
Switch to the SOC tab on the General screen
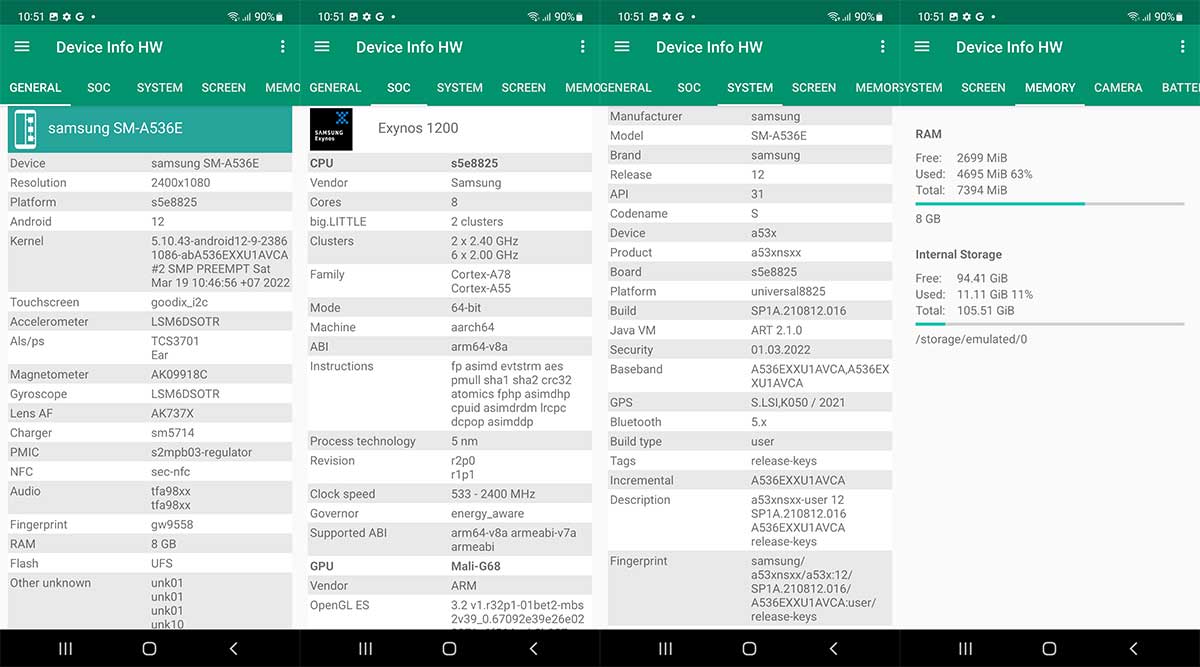click(x=99, y=88)
